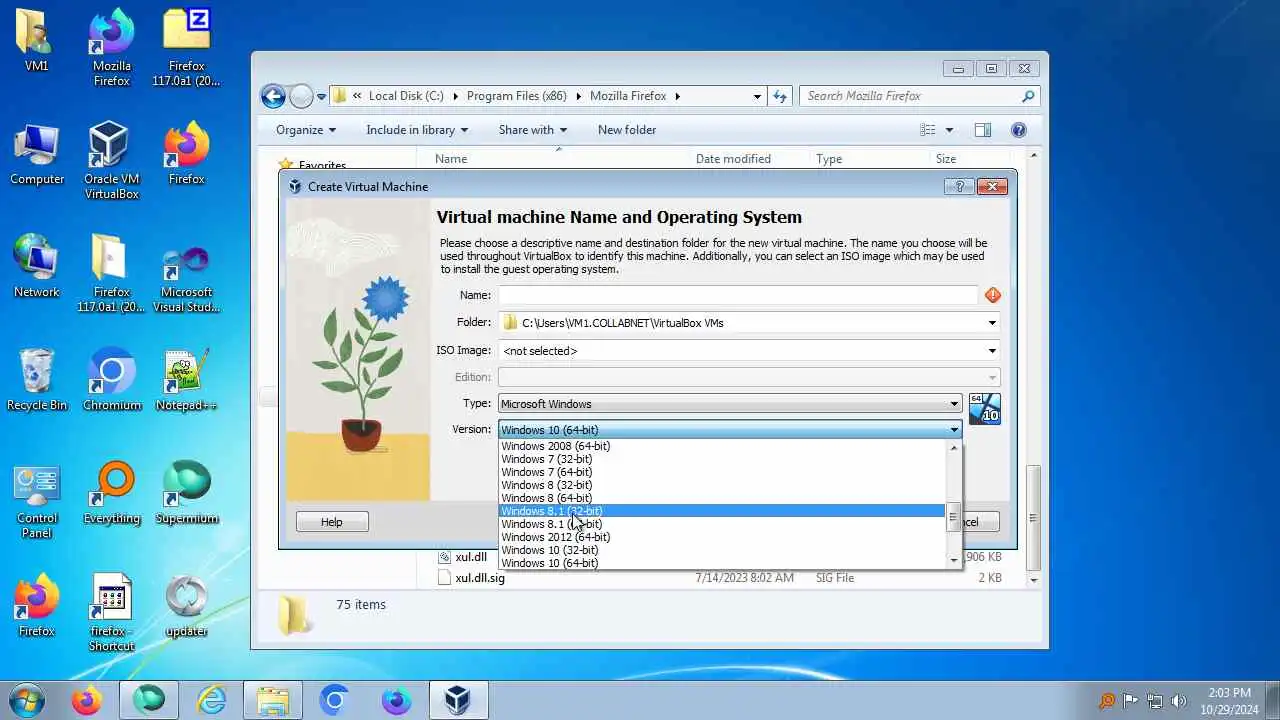Click the VirtualBox taskbar button

pos(459,700)
